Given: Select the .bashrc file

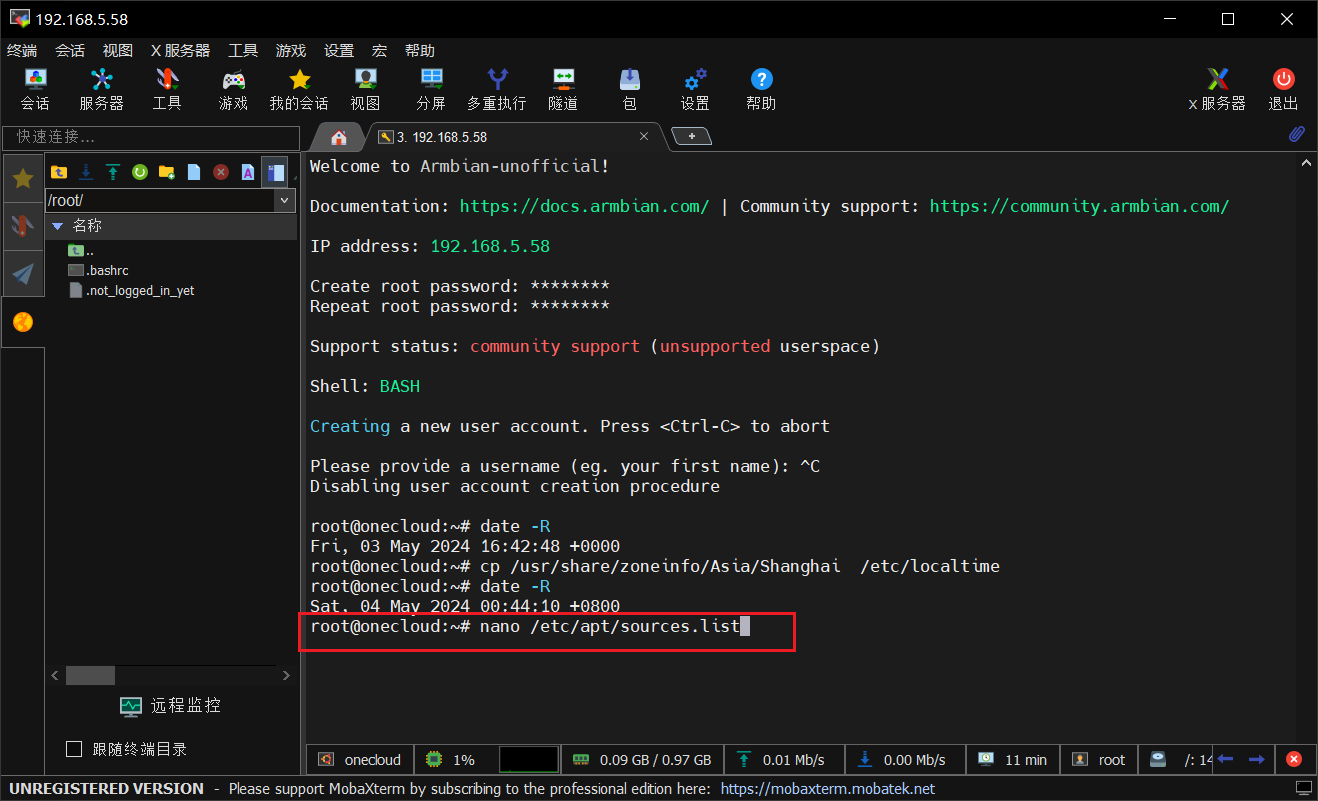Looking at the screenshot, I should click(98, 270).
